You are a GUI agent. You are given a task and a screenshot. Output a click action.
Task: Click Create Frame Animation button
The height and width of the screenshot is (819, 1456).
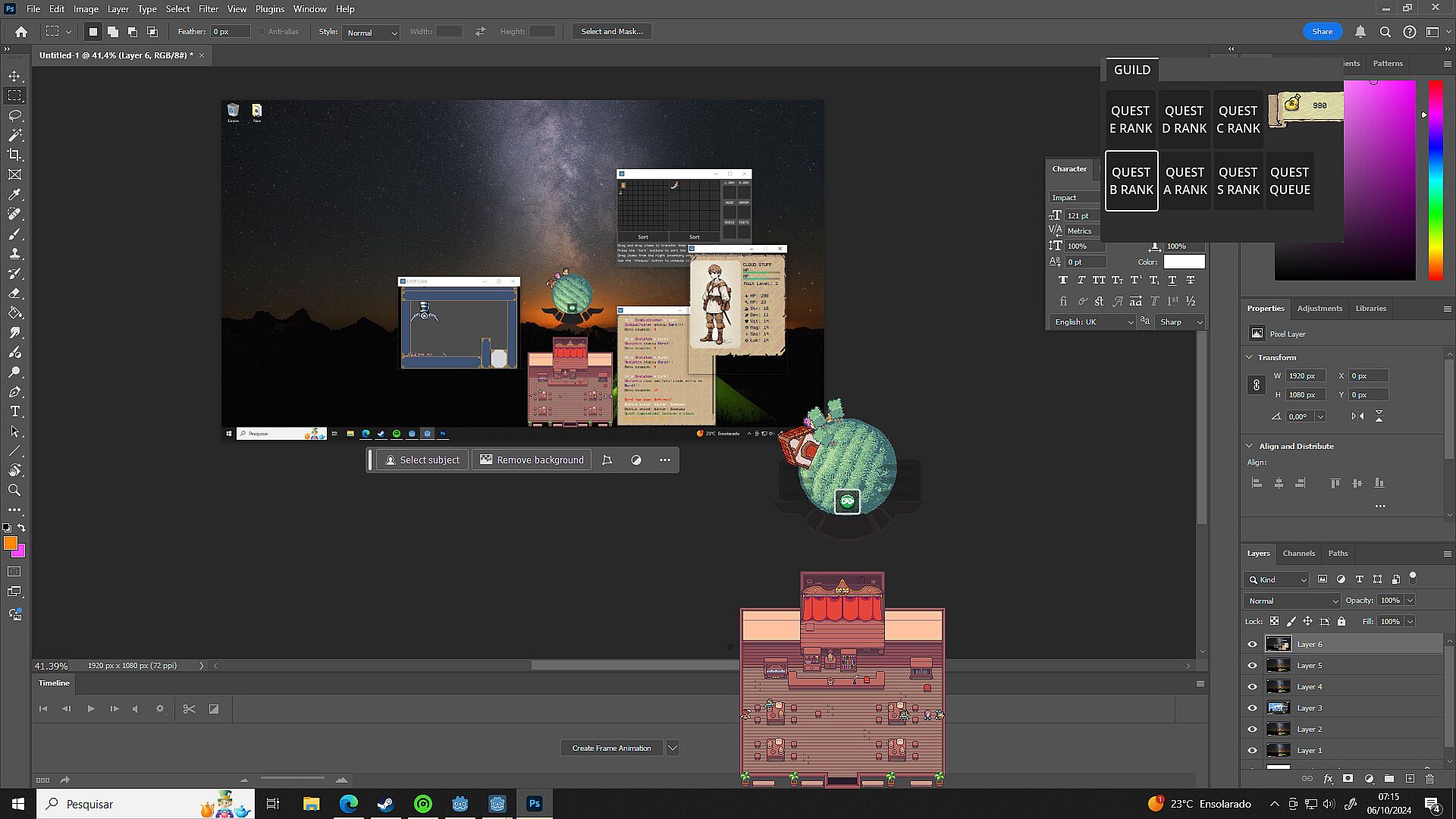point(611,748)
